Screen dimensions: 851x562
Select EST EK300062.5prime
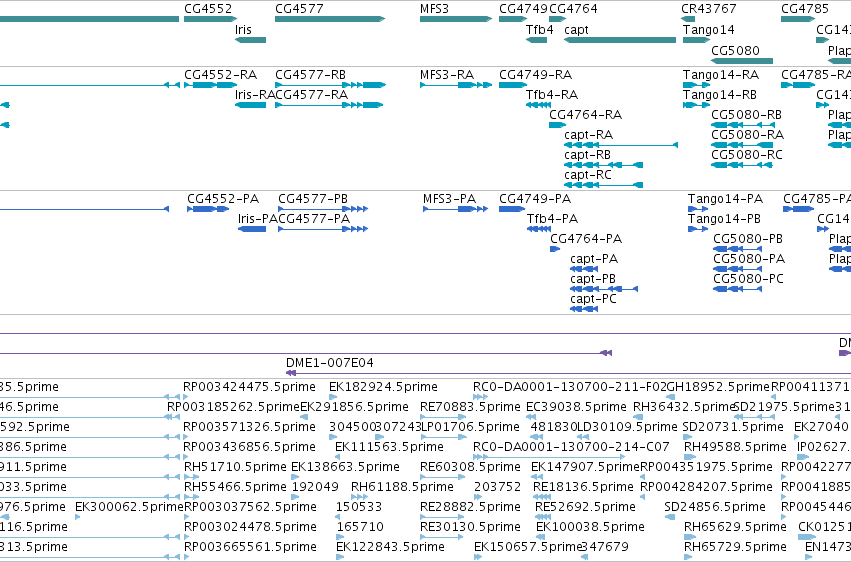[129, 507]
